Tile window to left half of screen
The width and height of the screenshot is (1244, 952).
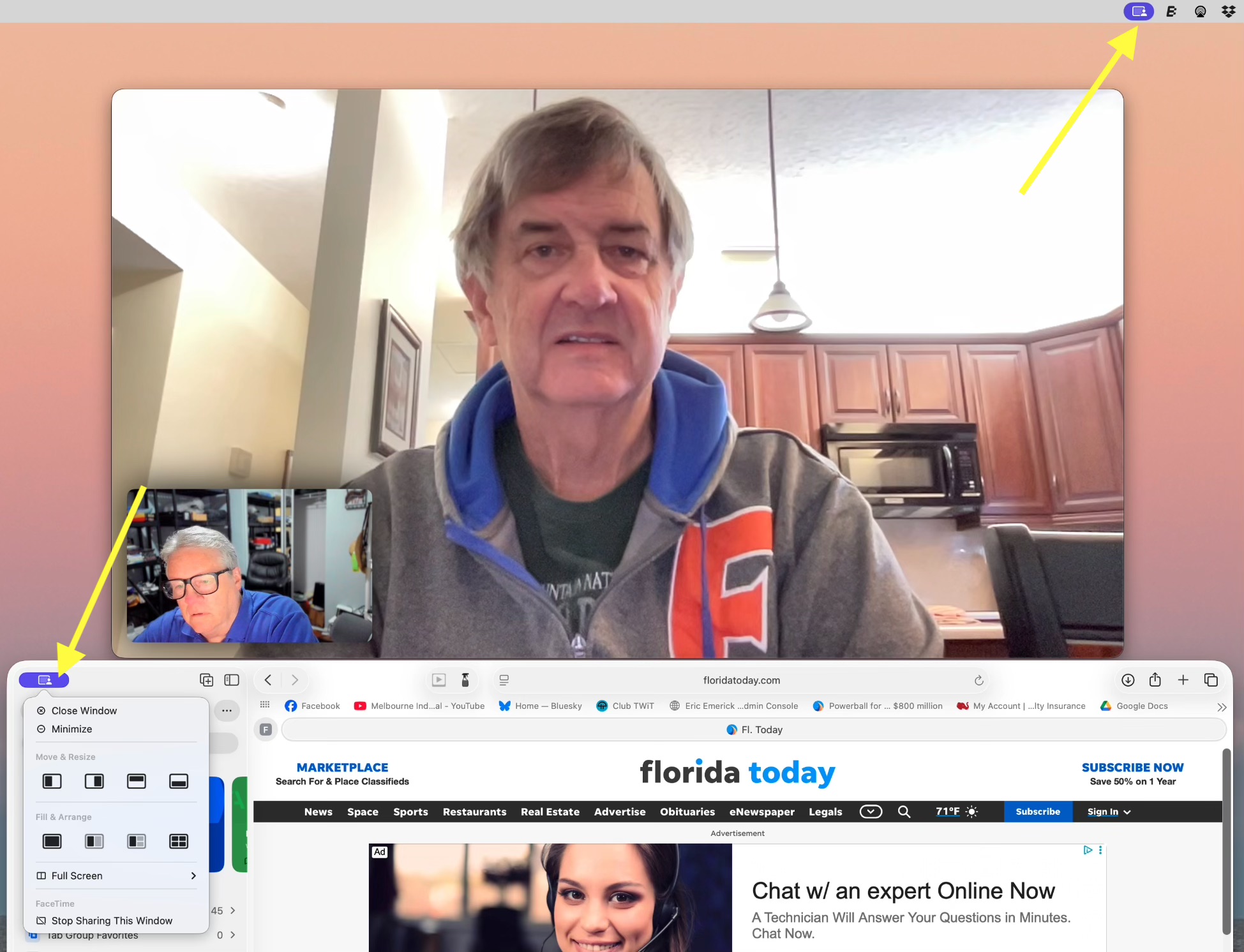pos(52,781)
